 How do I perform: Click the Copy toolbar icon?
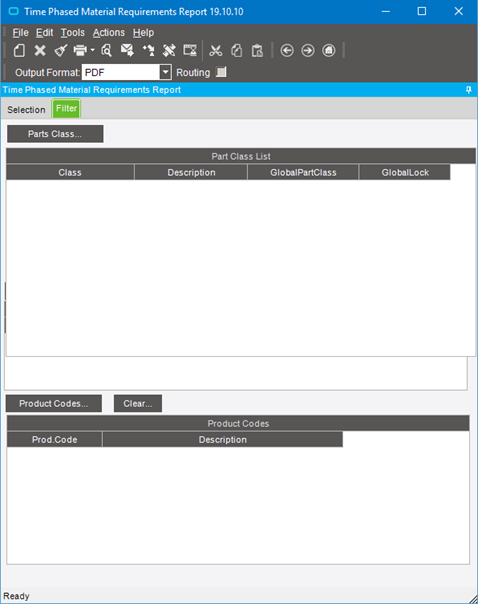point(237,50)
